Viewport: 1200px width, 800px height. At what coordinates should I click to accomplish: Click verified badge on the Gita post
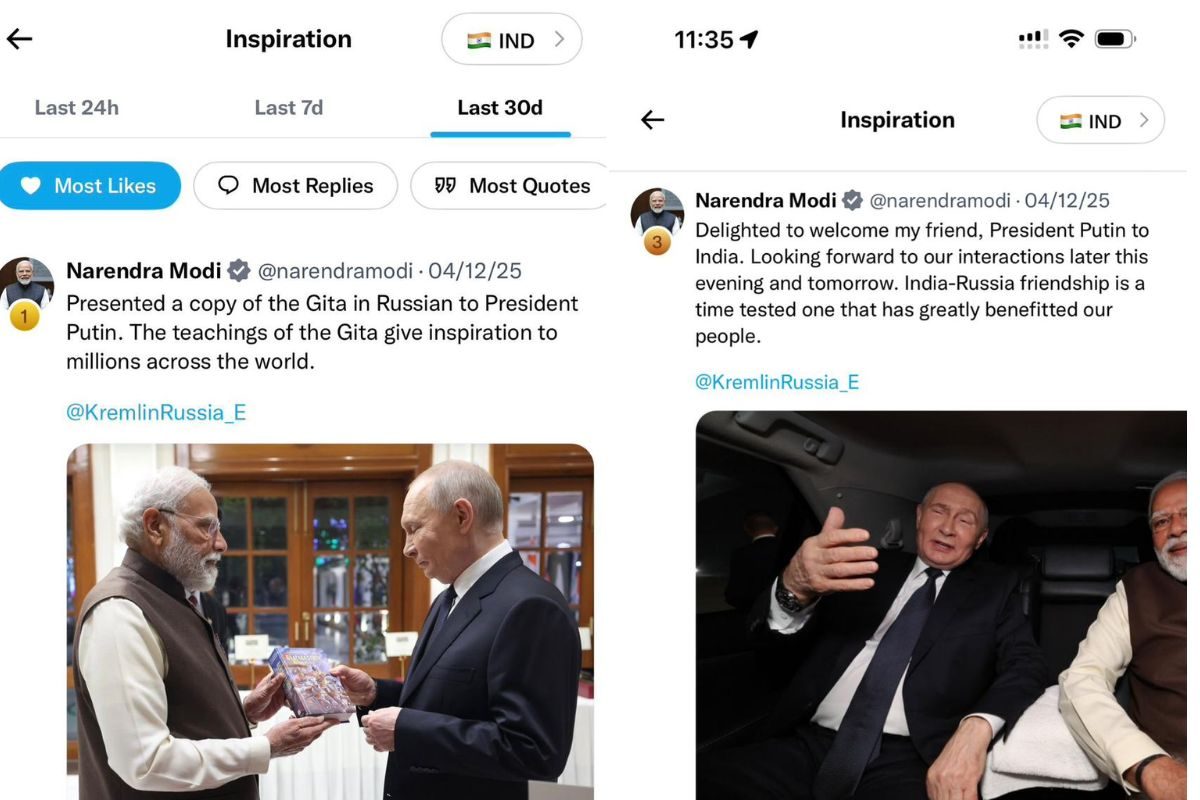tap(239, 271)
